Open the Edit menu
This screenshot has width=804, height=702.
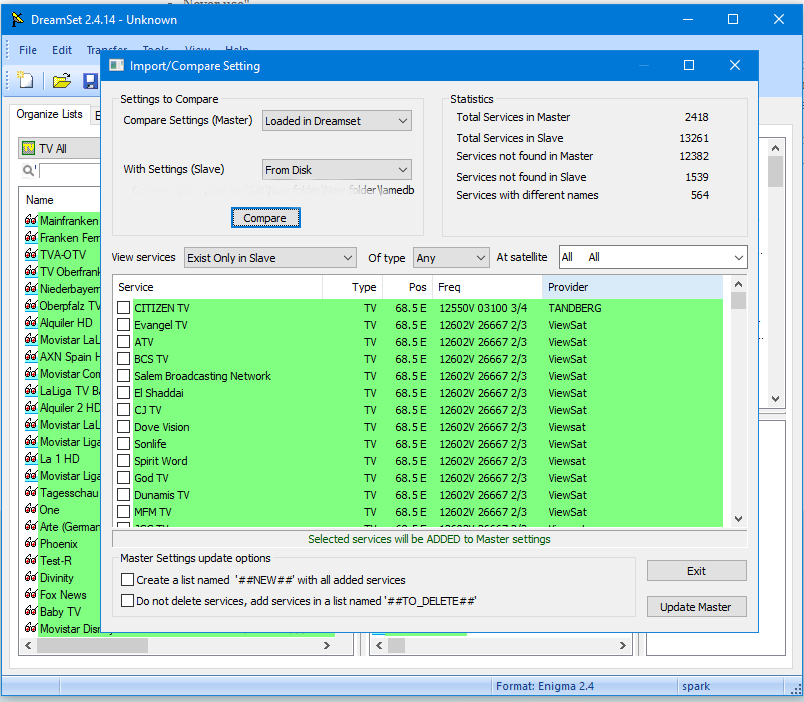62,50
